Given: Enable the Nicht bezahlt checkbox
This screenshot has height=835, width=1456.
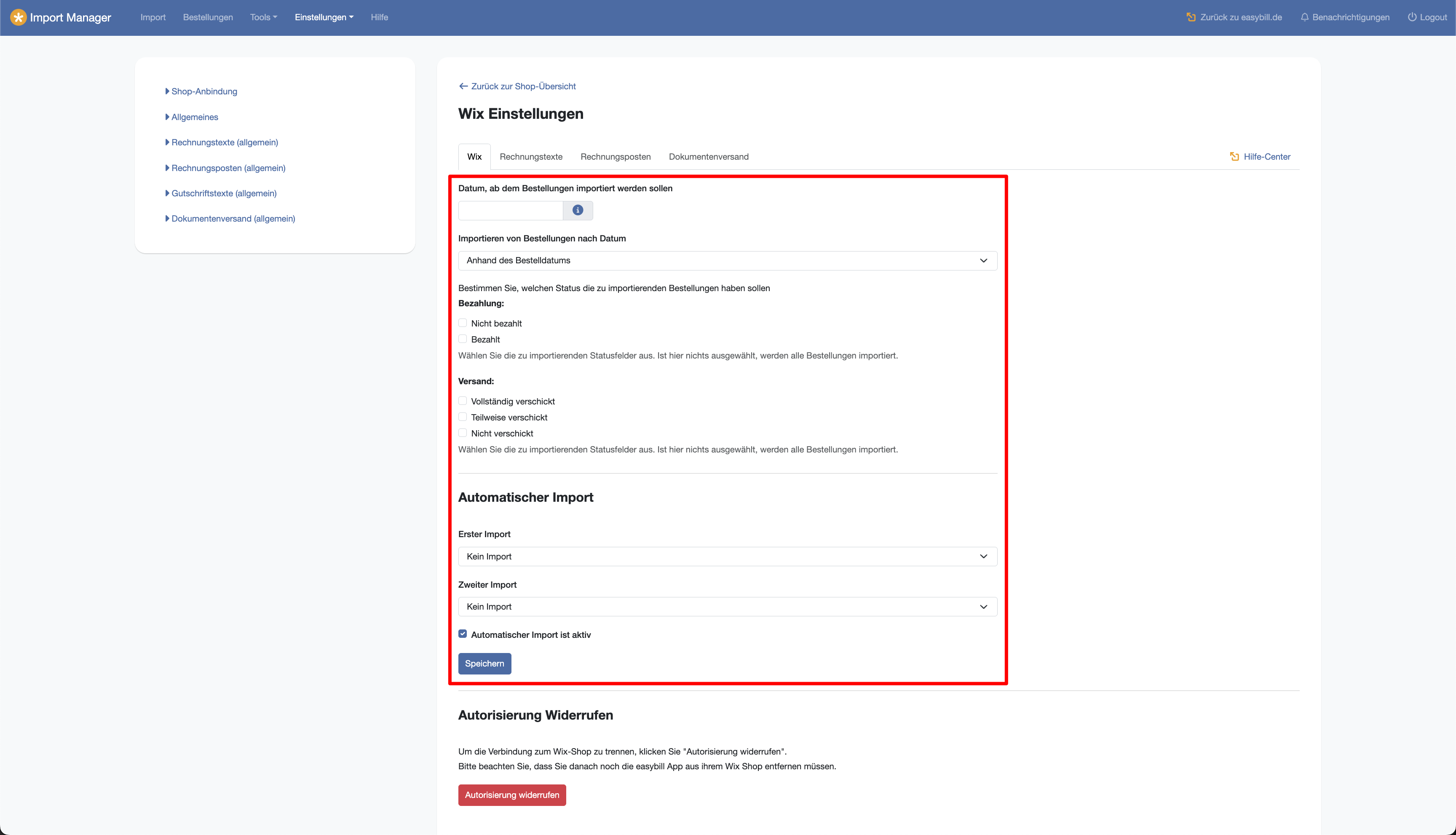Looking at the screenshot, I should tap(463, 323).
